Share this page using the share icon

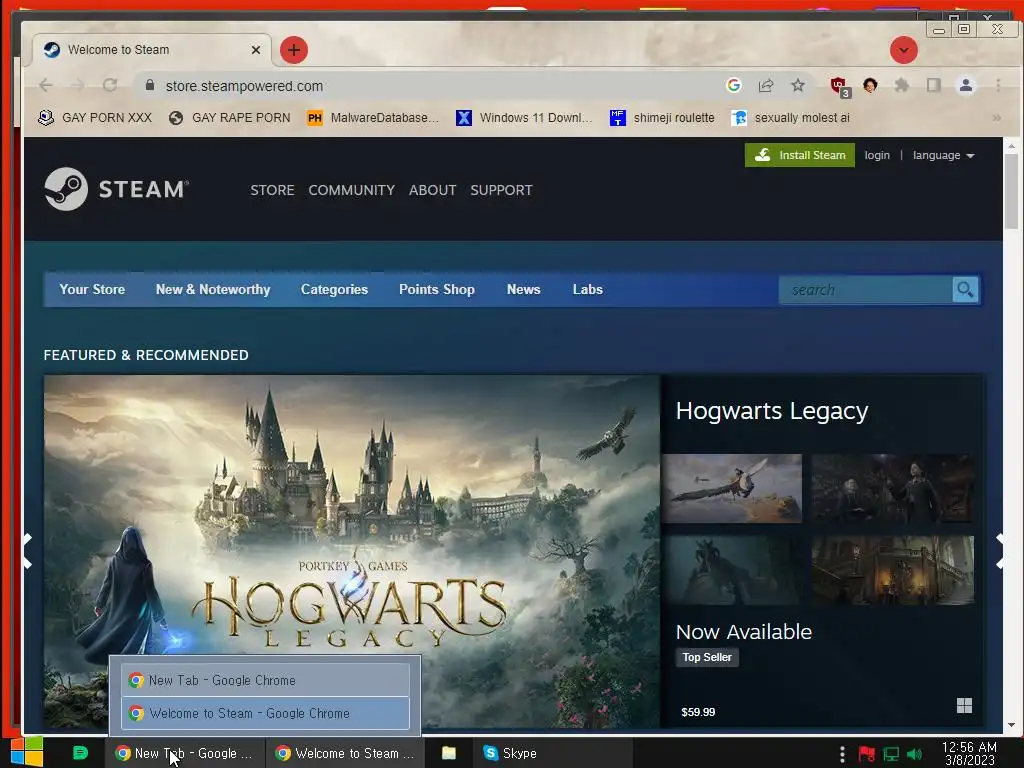click(x=765, y=85)
